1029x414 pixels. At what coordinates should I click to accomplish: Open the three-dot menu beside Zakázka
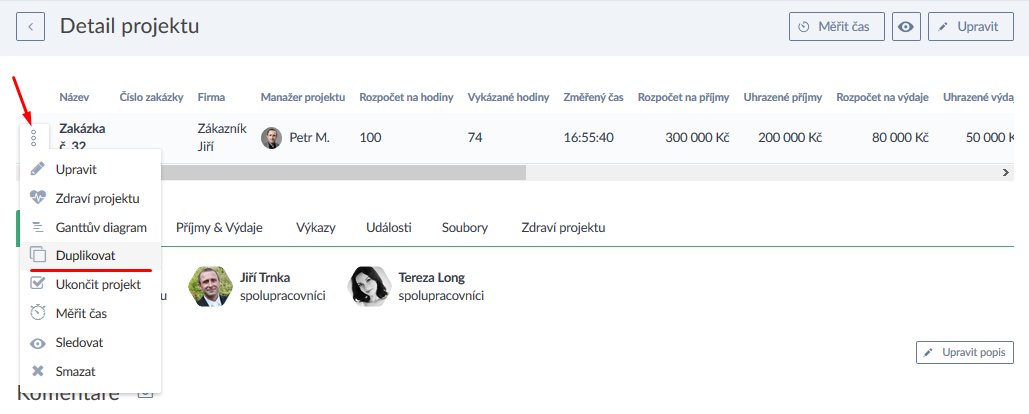[33, 137]
